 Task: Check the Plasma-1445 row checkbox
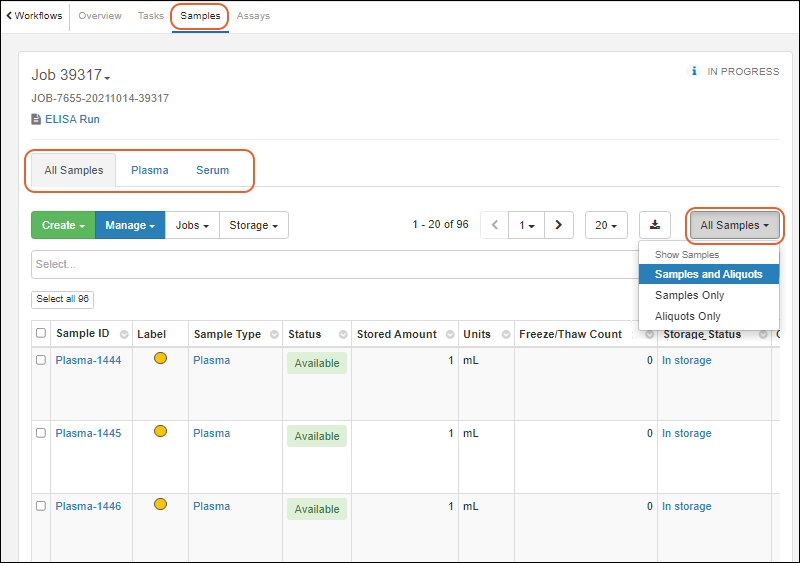(x=41, y=433)
